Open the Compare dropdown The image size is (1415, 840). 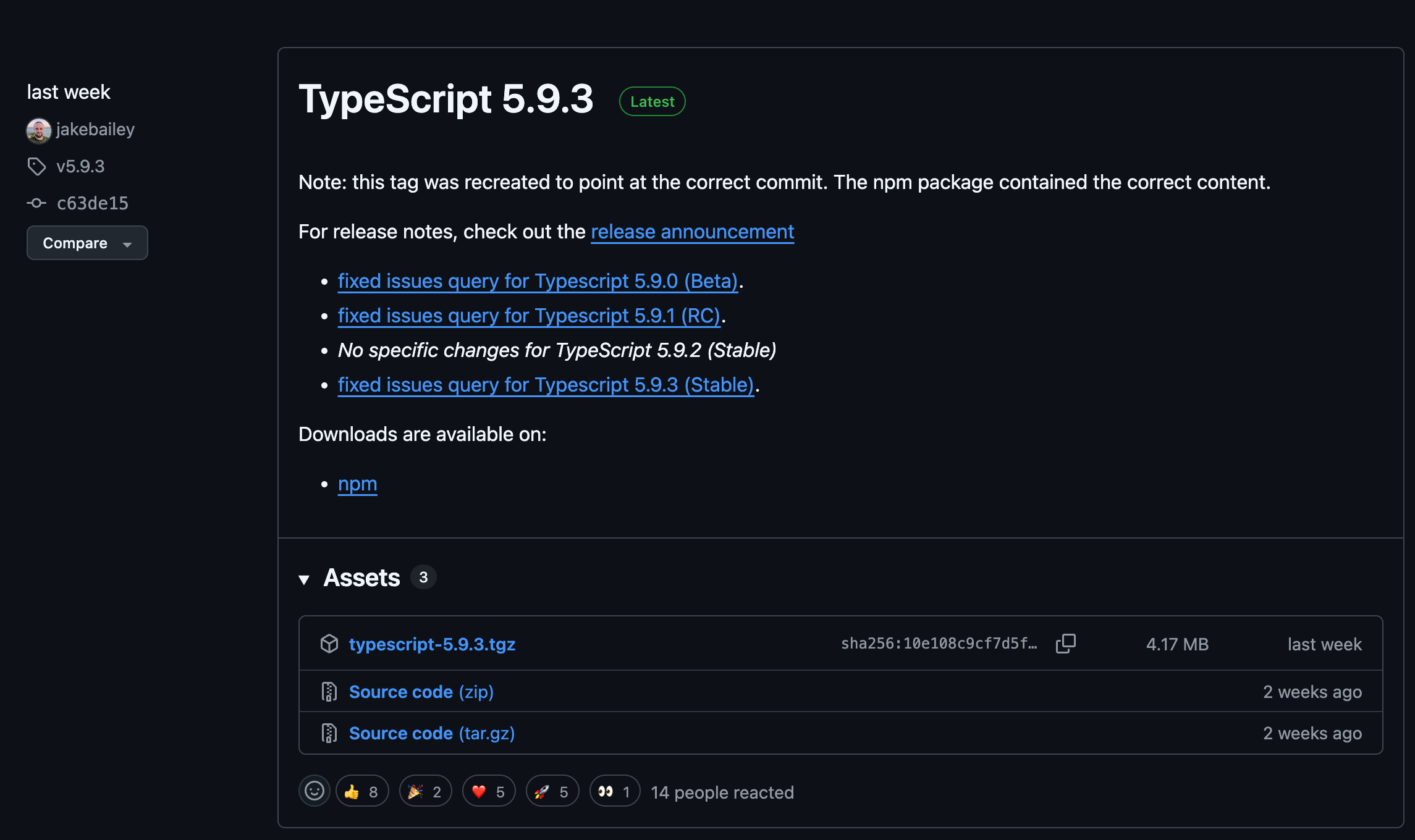tap(87, 243)
